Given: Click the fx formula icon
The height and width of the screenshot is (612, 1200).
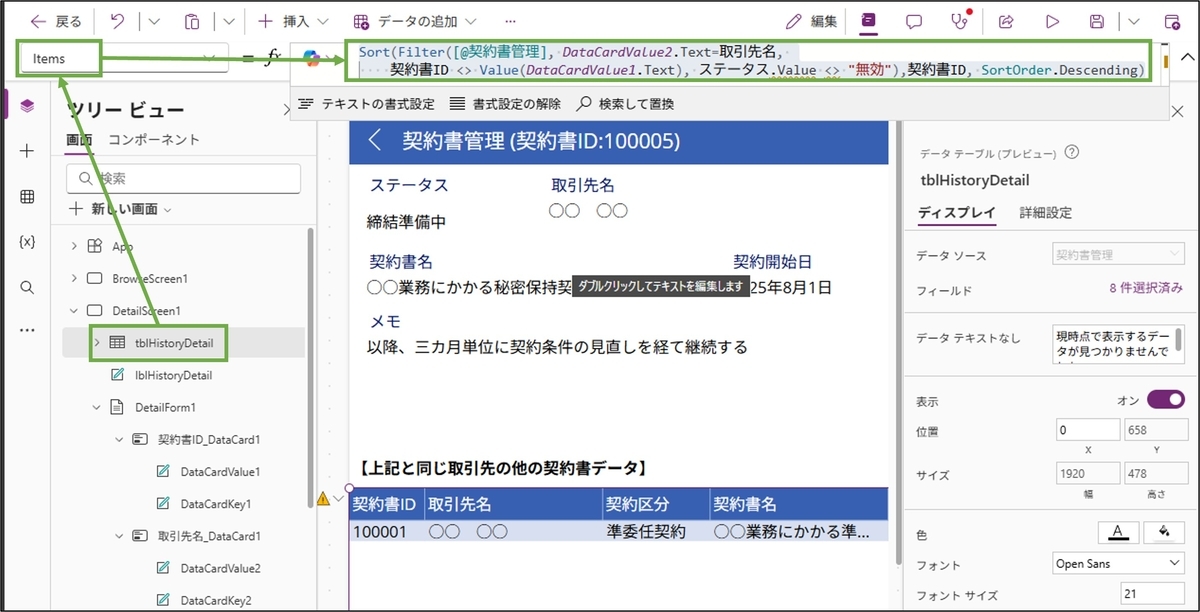Looking at the screenshot, I should point(272,59).
